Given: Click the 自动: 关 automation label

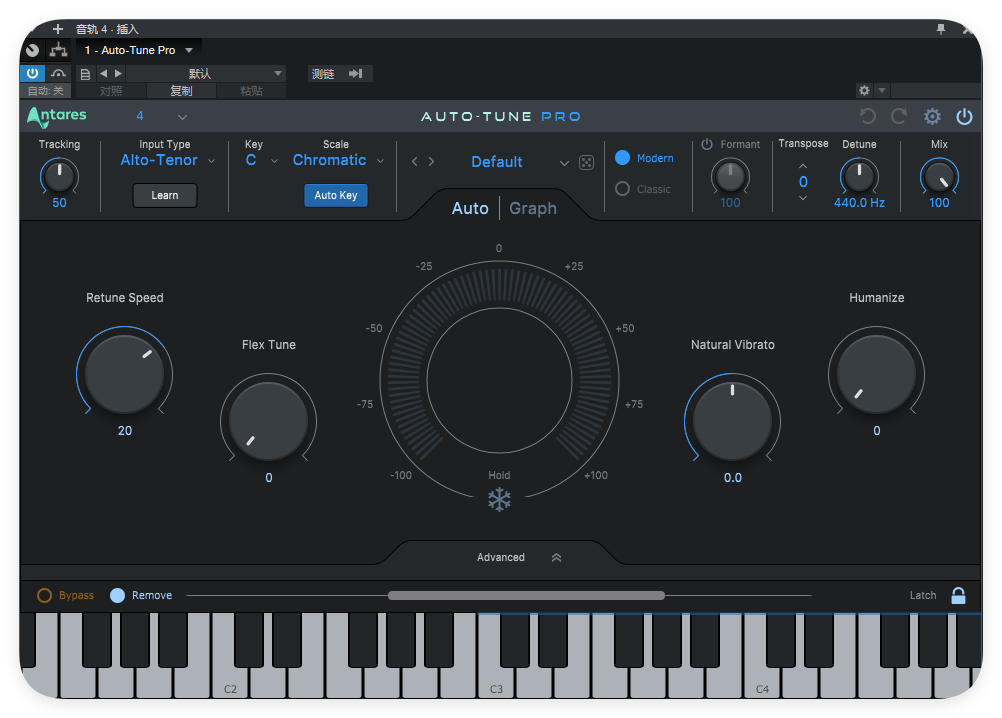Looking at the screenshot, I should tap(45, 91).
